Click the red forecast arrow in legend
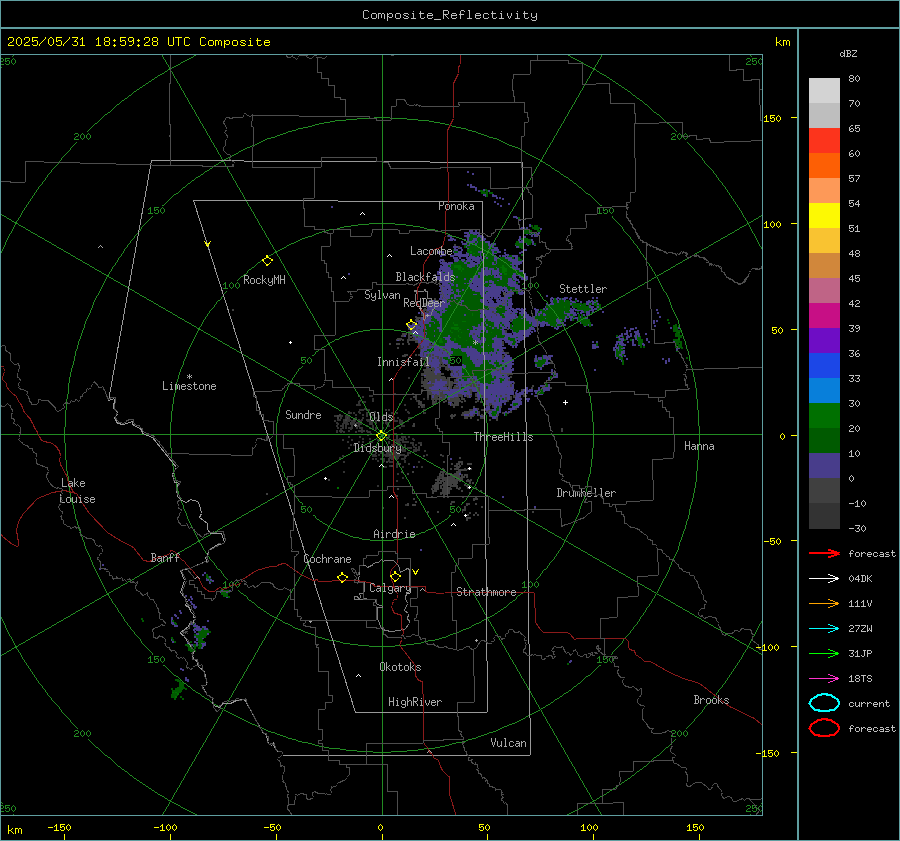The width and height of the screenshot is (900, 841). (x=824, y=553)
